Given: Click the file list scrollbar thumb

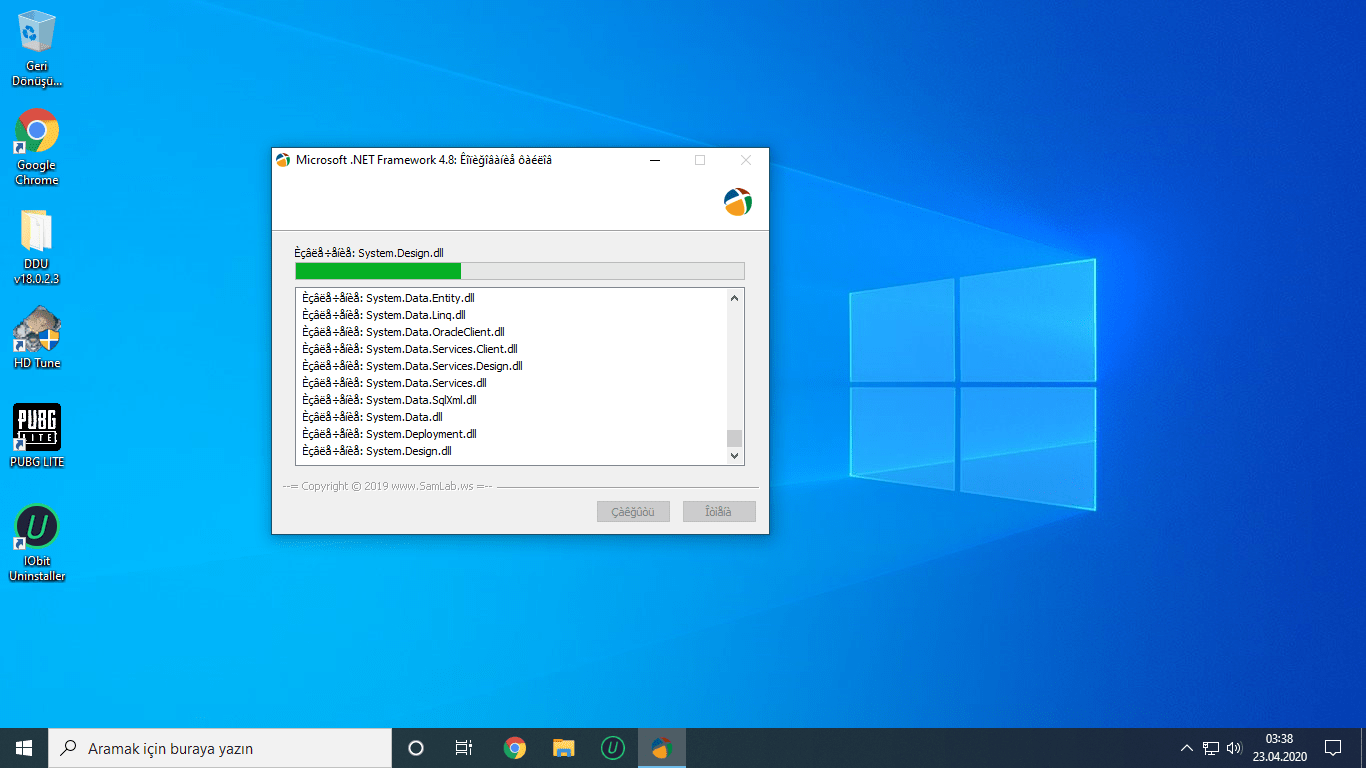Looking at the screenshot, I should click(x=735, y=438).
